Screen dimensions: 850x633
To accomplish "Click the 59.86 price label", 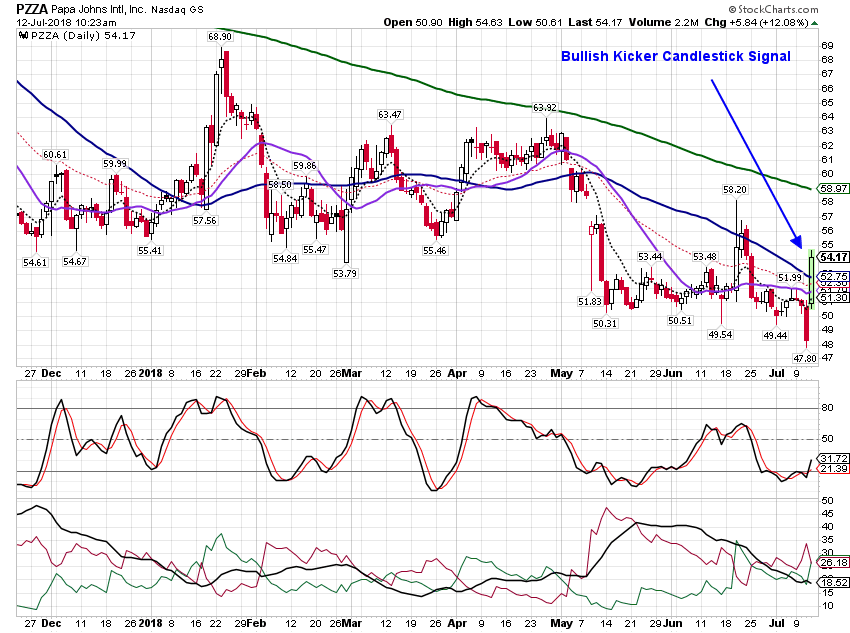I will (x=305, y=165).
